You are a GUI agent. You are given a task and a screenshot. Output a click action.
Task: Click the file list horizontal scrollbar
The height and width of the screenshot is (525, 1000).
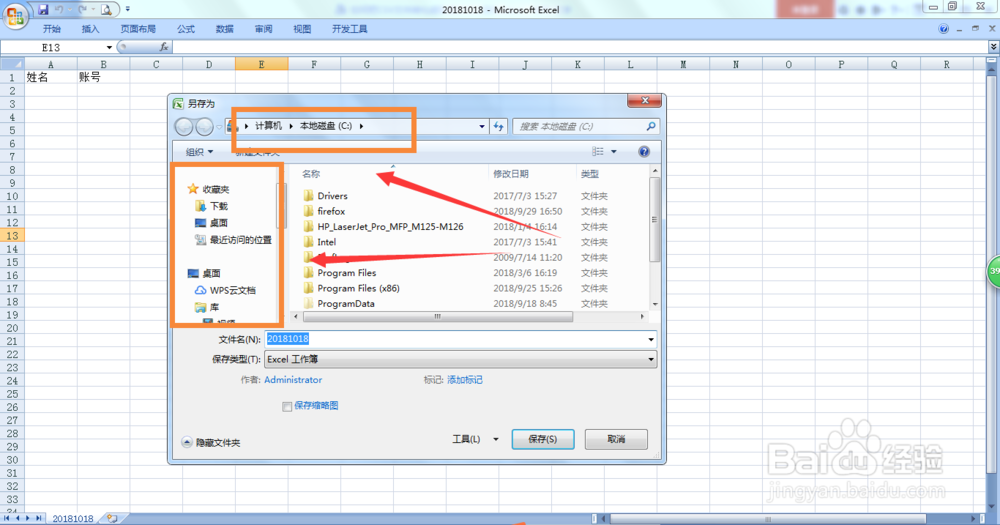438,316
